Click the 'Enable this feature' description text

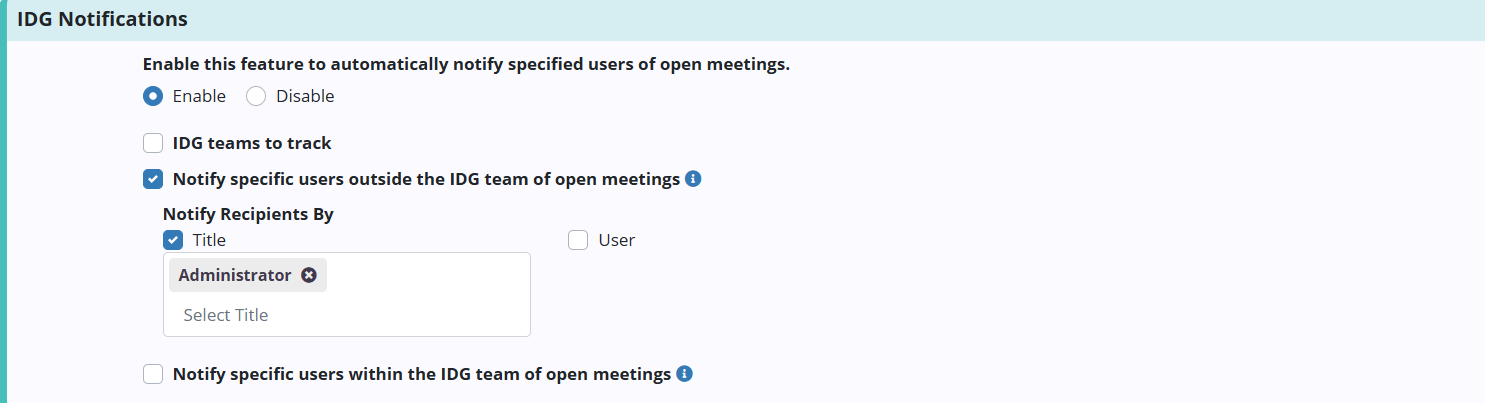(466, 65)
